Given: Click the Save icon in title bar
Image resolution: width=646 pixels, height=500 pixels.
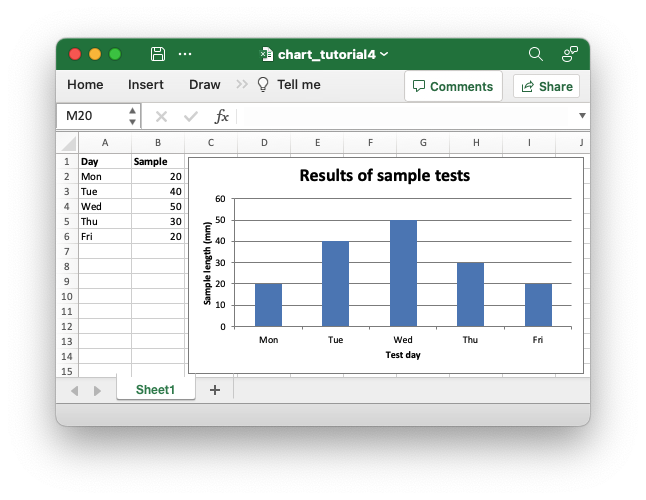Looking at the screenshot, I should [158, 54].
